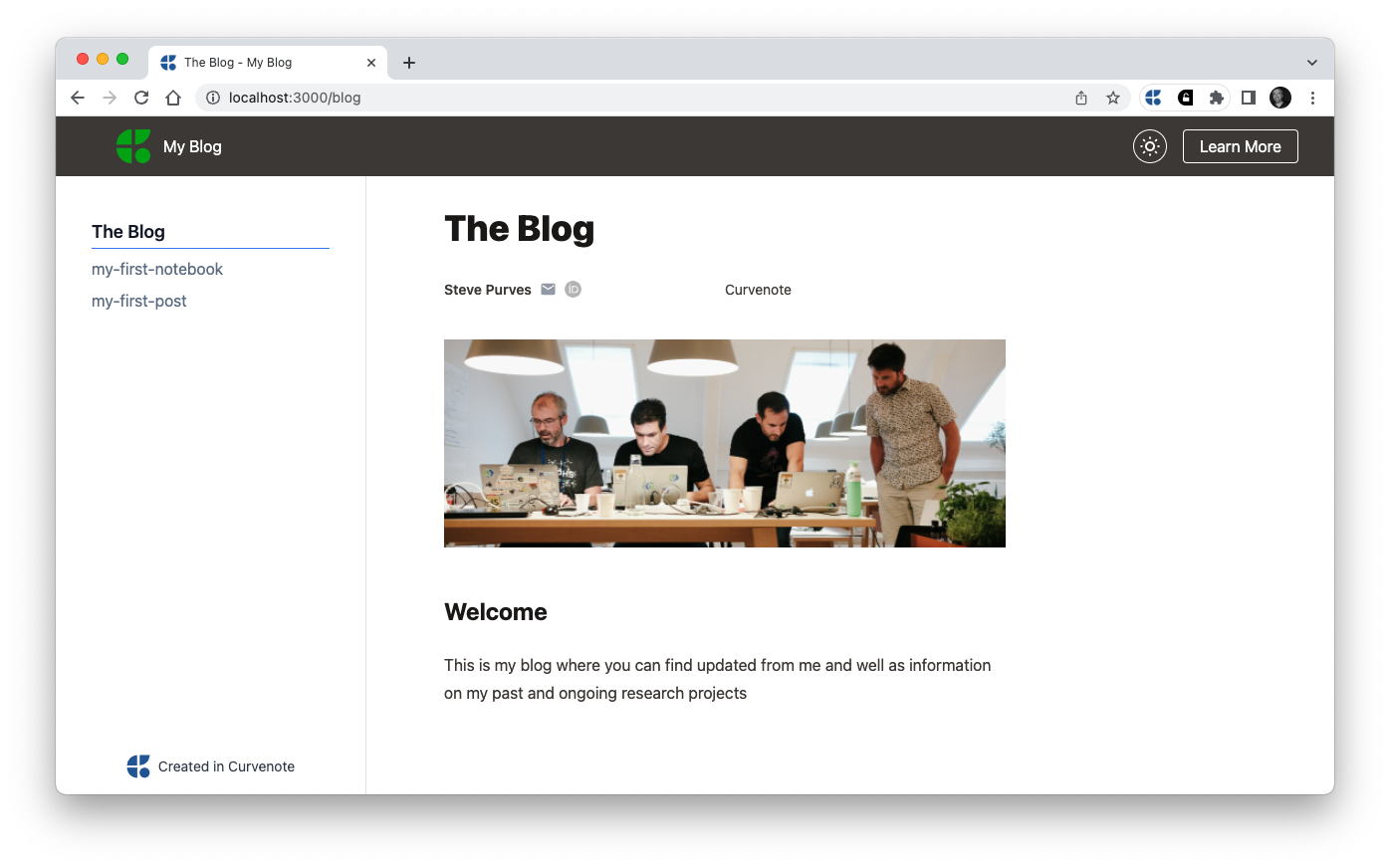
Task: Open Steve Purves' email via envelope icon
Action: click(x=548, y=289)
